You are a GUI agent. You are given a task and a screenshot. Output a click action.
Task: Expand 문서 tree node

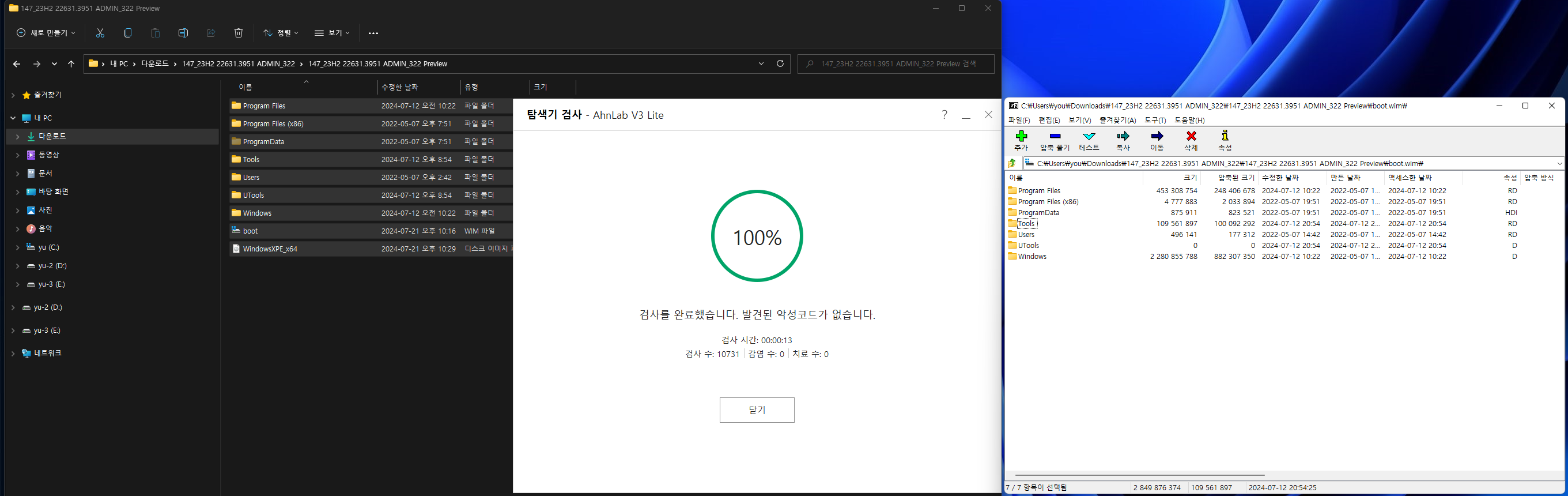click(x=18, y=174)
